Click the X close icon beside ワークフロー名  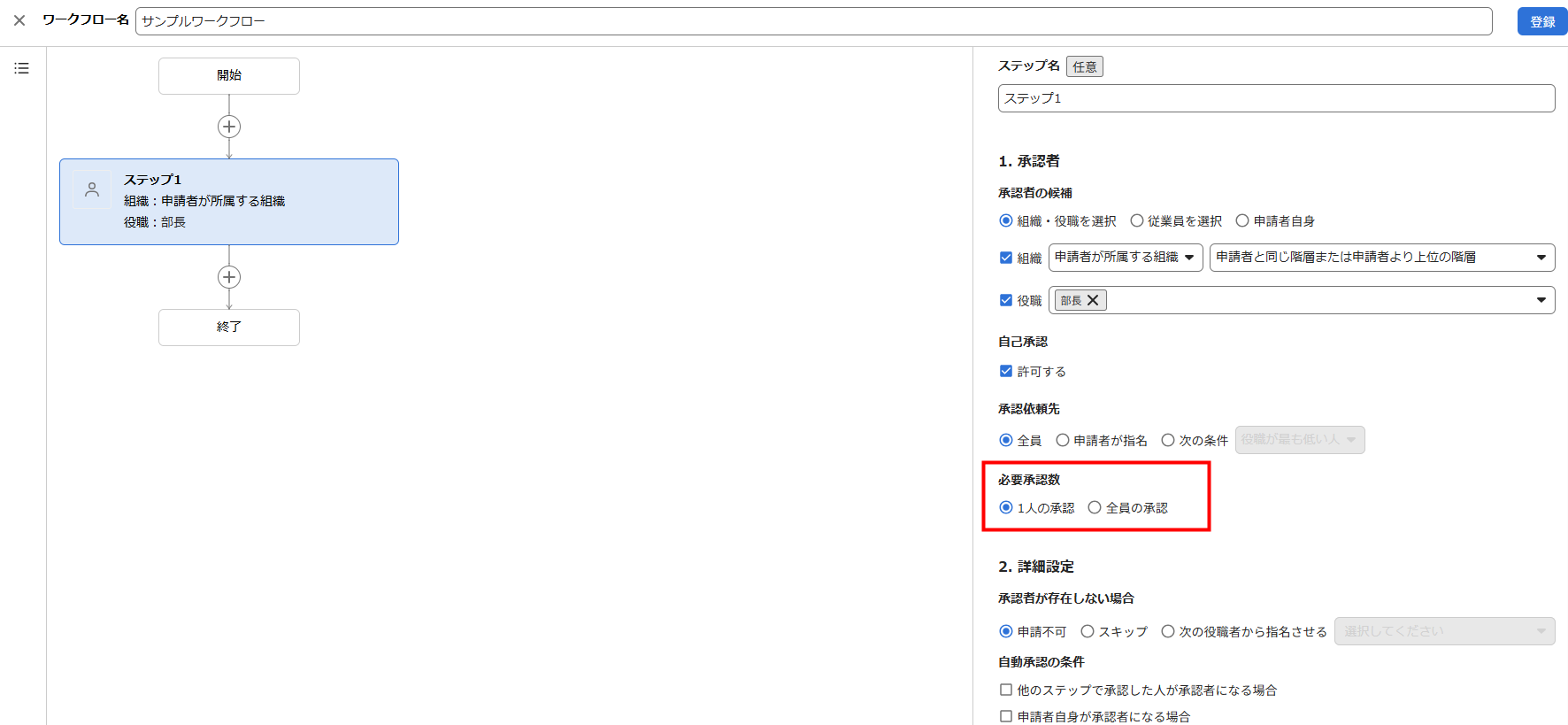(19, 20)
